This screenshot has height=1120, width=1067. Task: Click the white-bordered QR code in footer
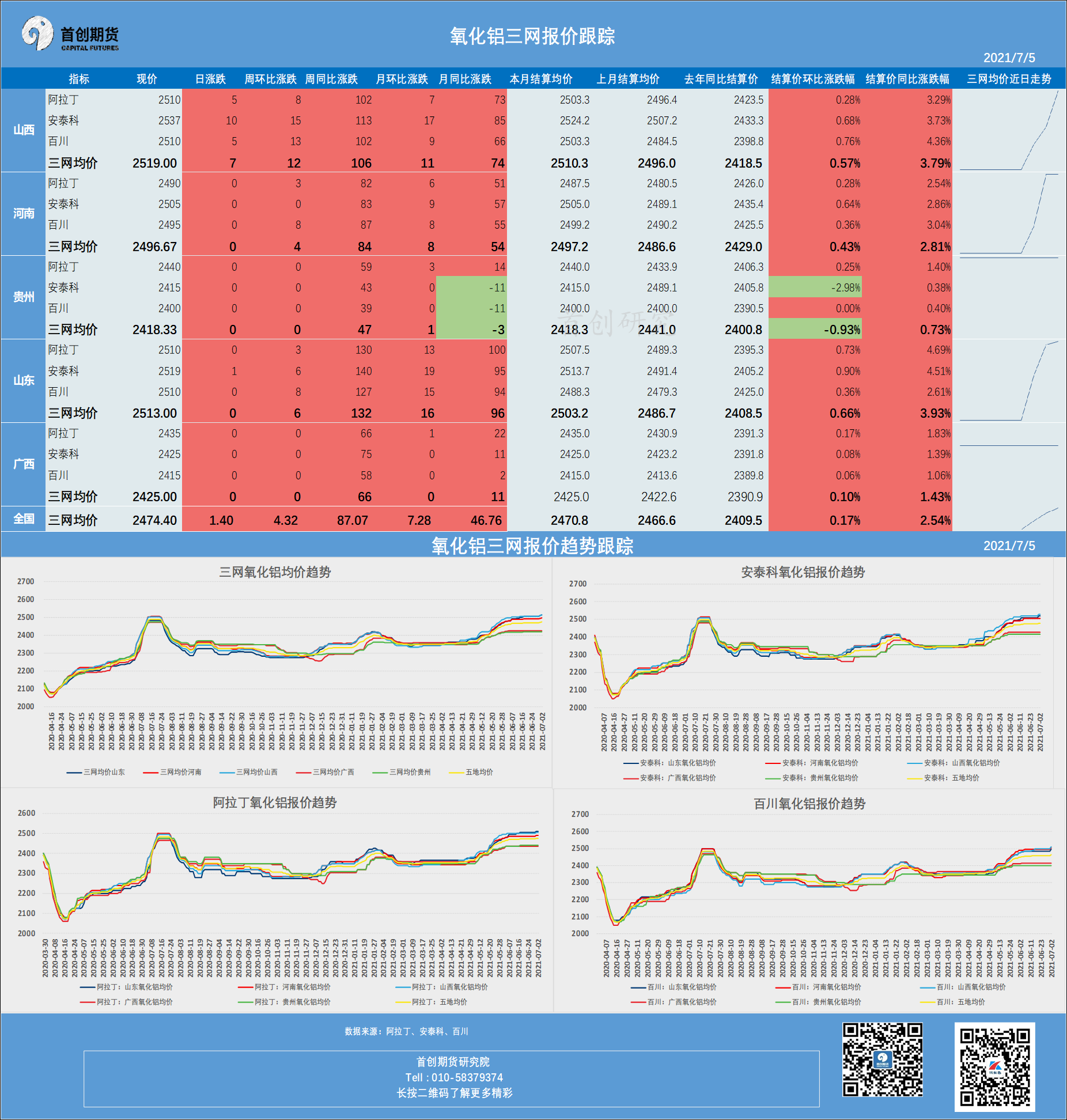tap(994, 1067)
